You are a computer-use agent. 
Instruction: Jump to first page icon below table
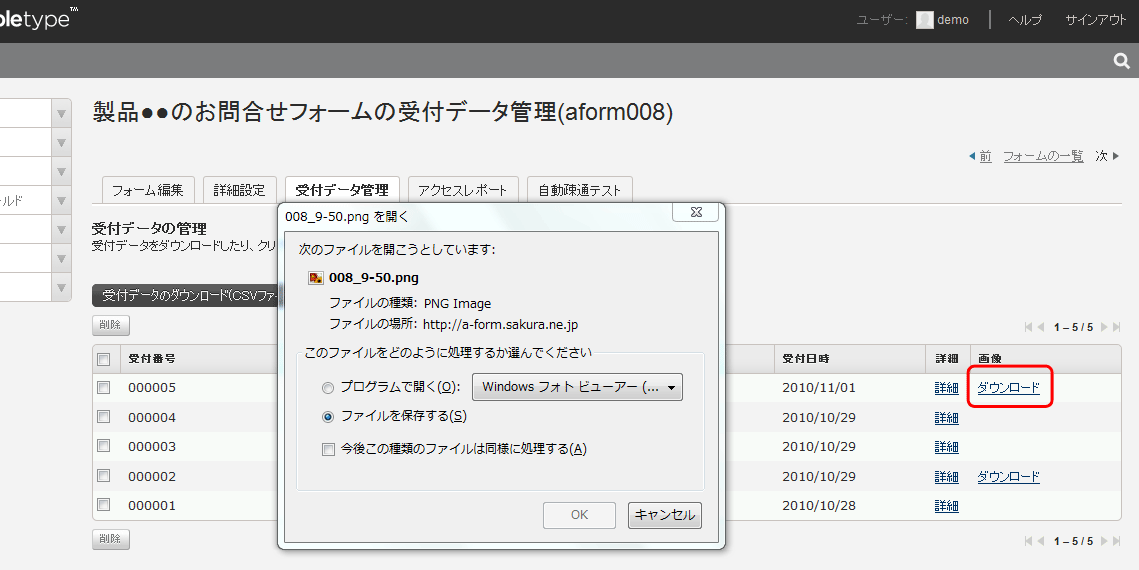(1028, 541)
